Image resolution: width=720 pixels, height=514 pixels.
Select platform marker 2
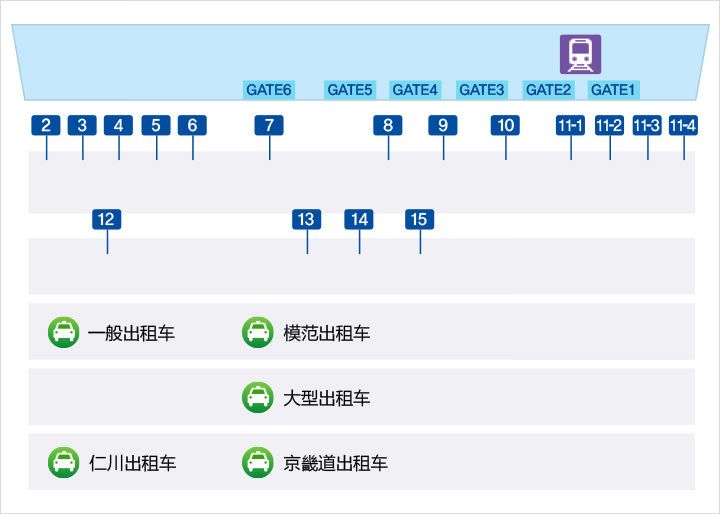coord(46,125)
